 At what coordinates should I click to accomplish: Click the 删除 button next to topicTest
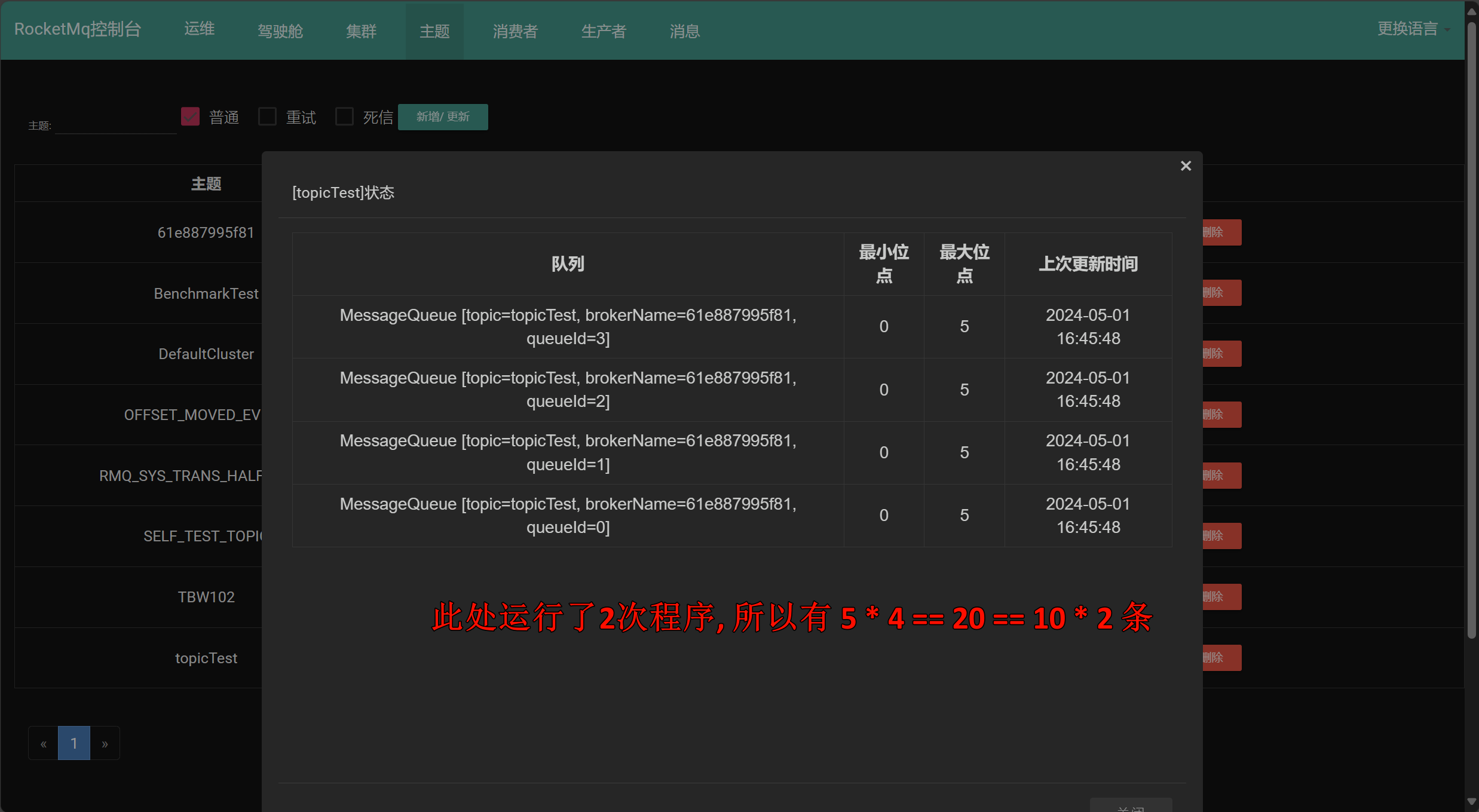[x=1219, y=657]
